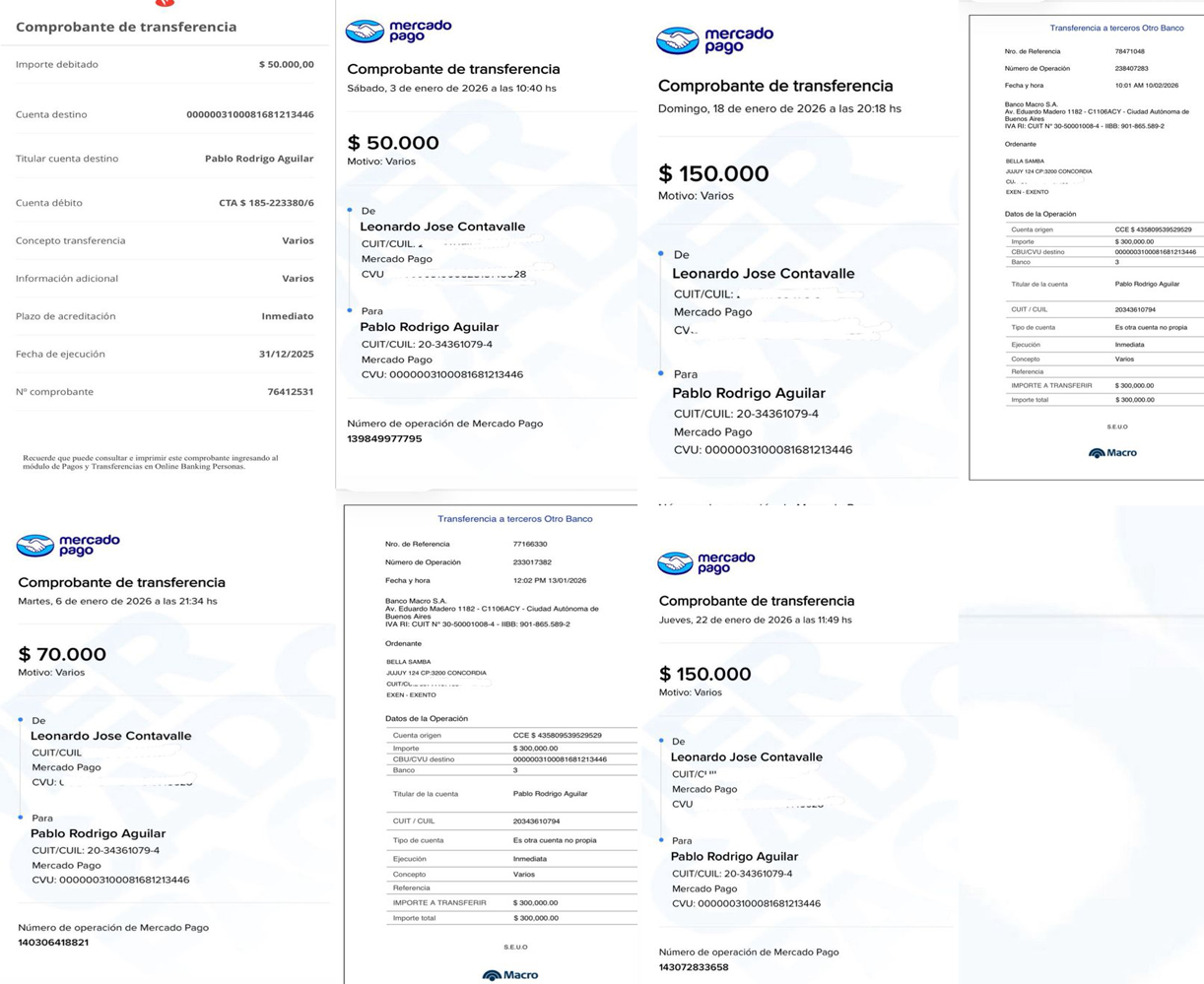Click the Mercado Pago logo on the 18 de enero receipt
Screen dimensions: 1204x984
[714, 40]
